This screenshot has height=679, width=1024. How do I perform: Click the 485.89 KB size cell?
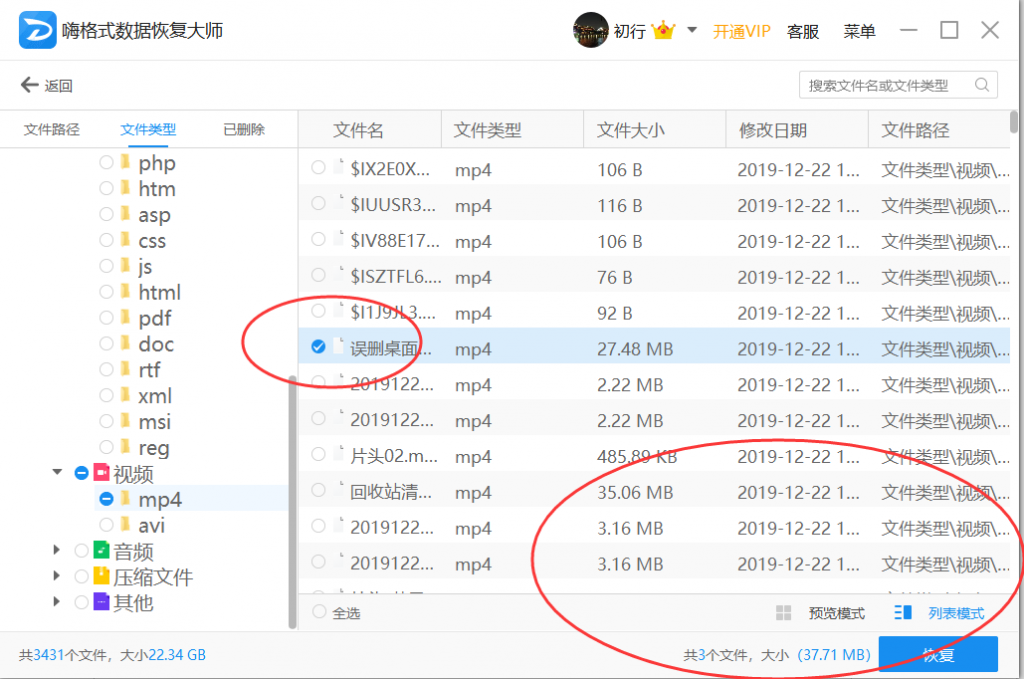(637, 456)
